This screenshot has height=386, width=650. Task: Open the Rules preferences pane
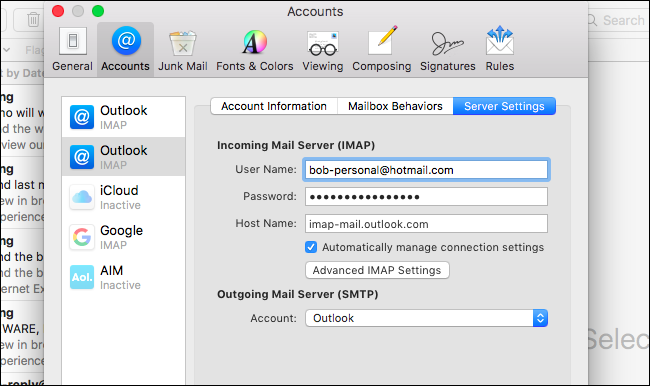point(500,49)
